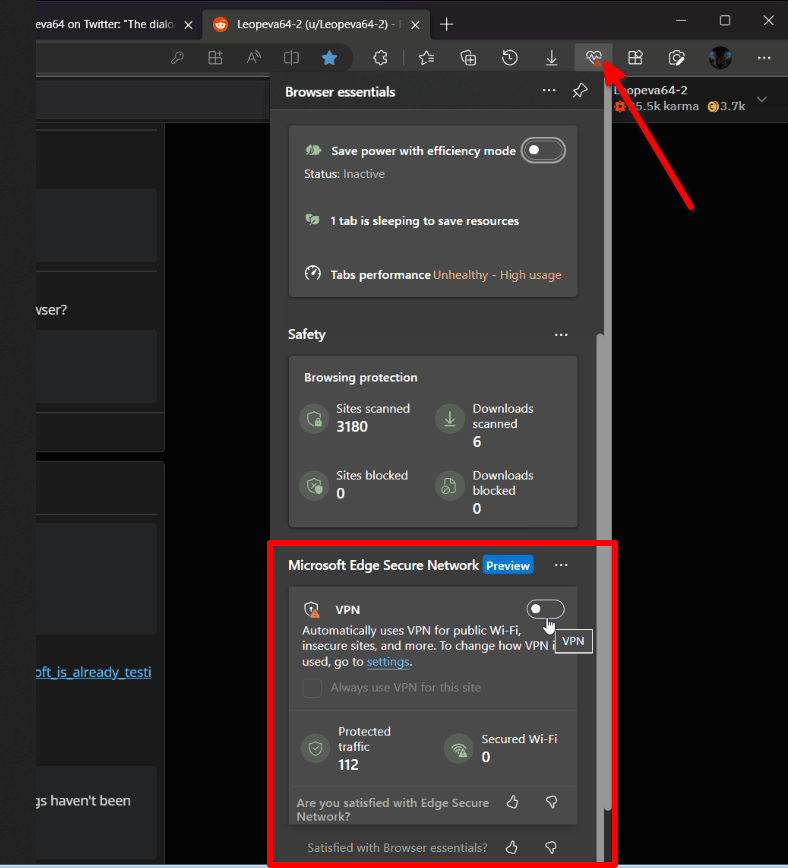Check Always use VPN for this site
788x868 pixels.
coord(312,688)
